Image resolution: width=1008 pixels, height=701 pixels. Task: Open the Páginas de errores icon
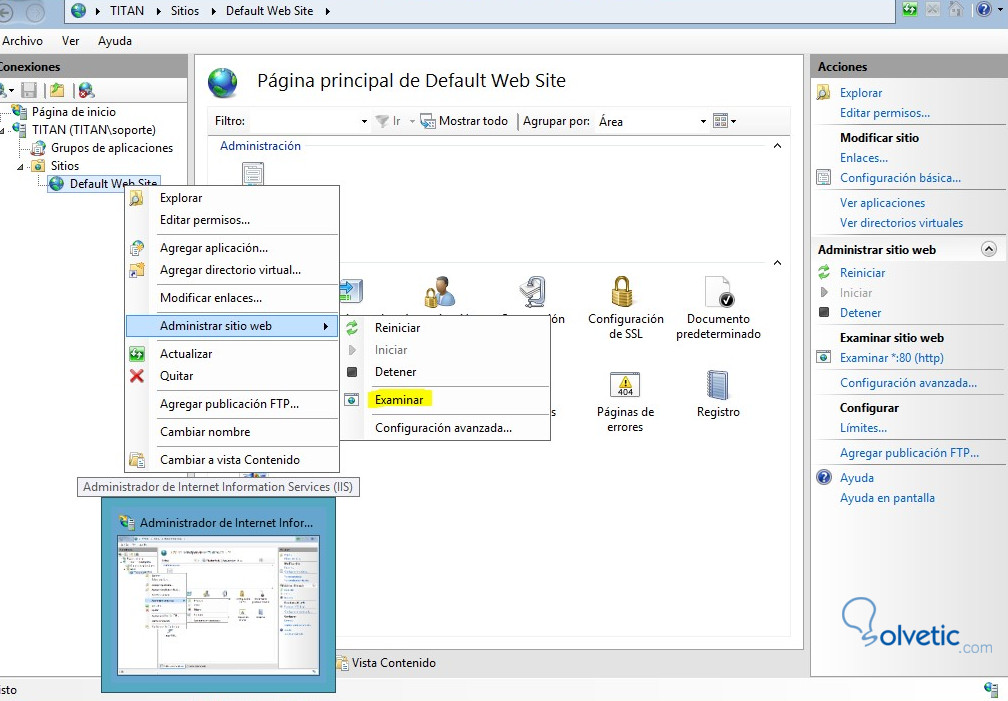(x=625, y=385)
